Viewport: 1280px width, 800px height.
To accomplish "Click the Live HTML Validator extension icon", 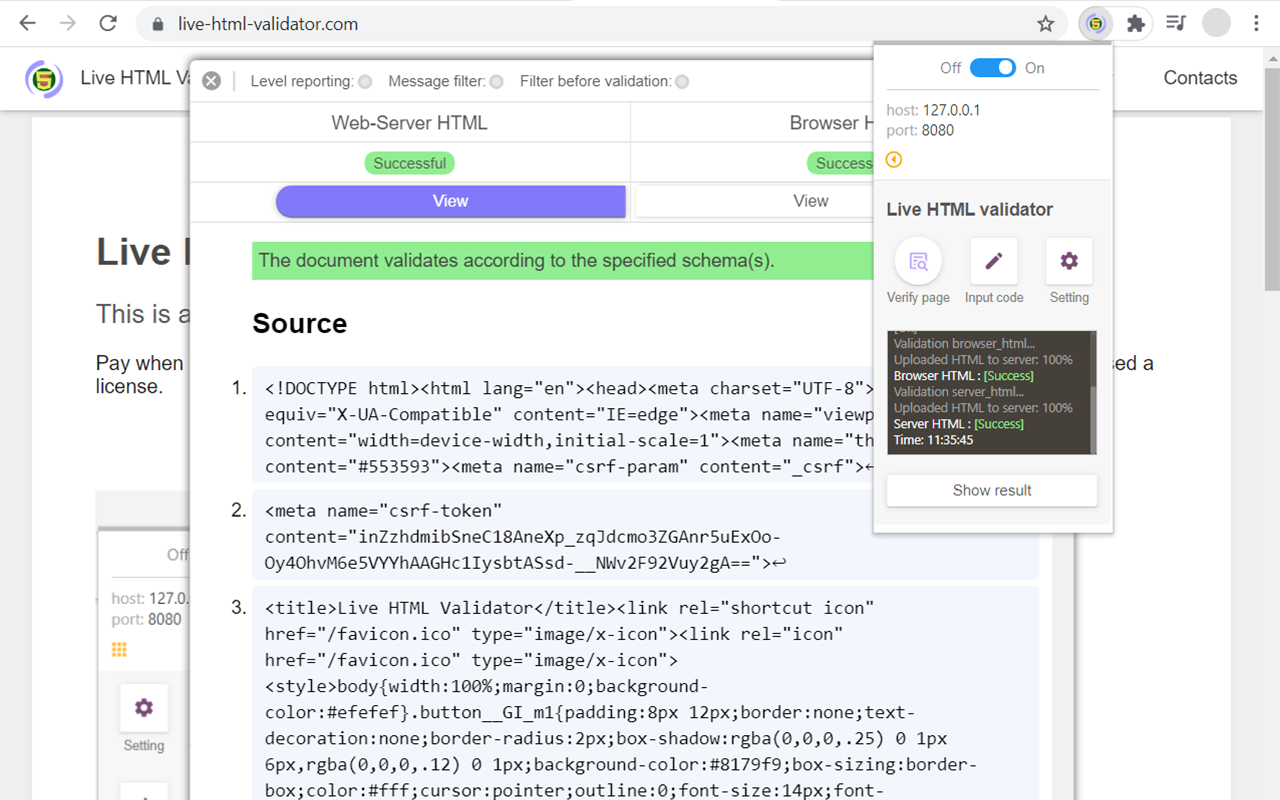I will [1095, 22].
